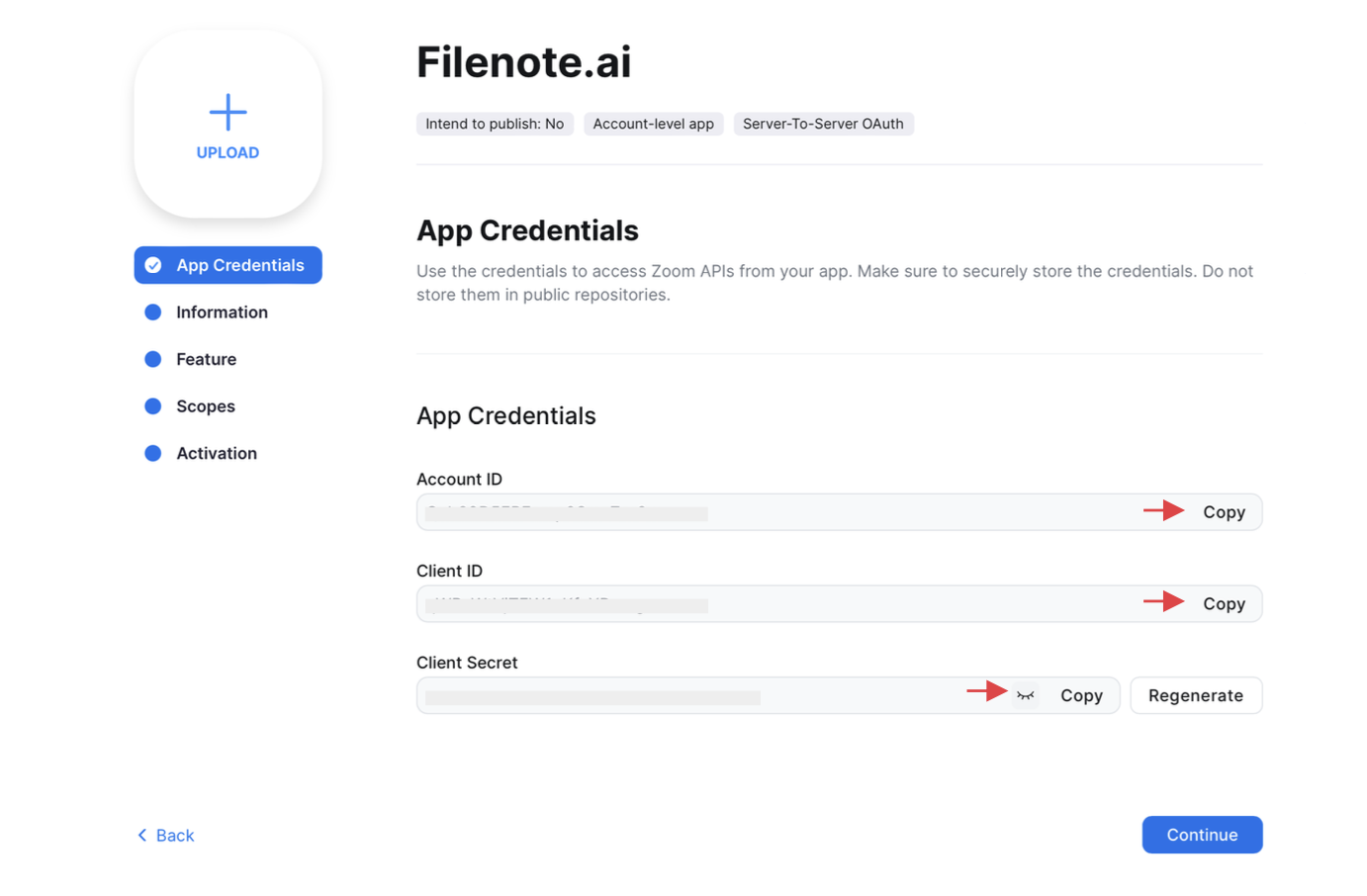1367x896 pixels.
Task: Open the Scopes section
Action: pyautogui.click(x=206, y=406)
